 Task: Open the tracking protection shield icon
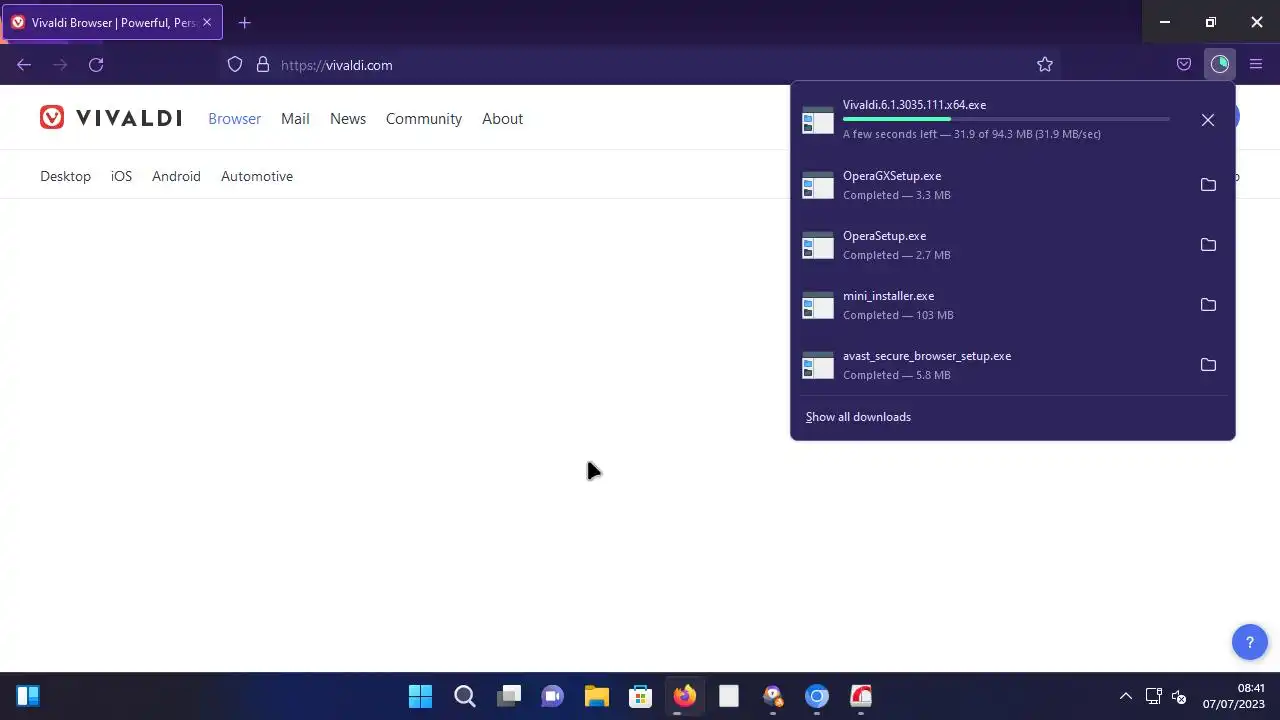235,65
